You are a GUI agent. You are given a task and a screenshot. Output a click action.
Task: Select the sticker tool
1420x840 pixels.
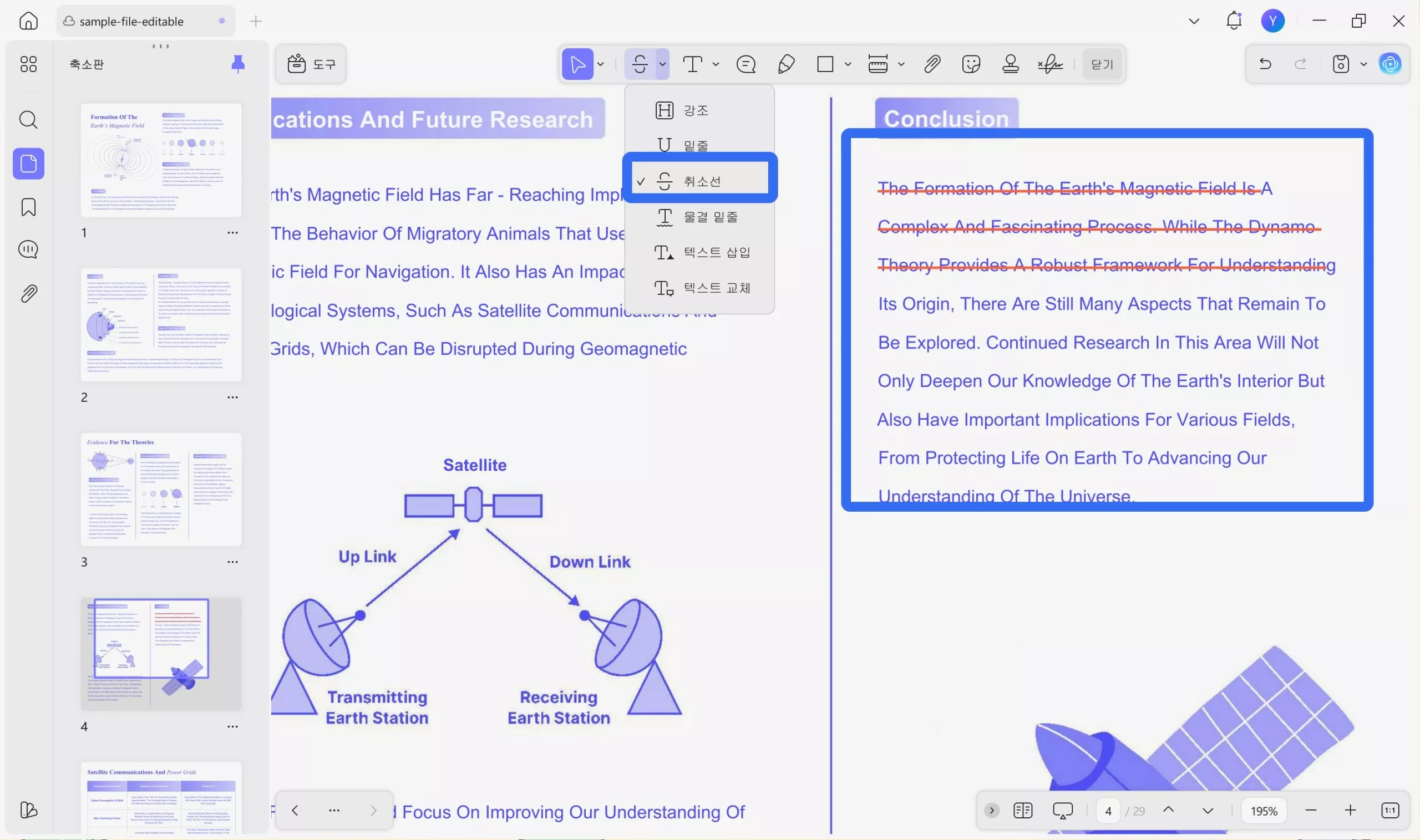coord(971,64)
